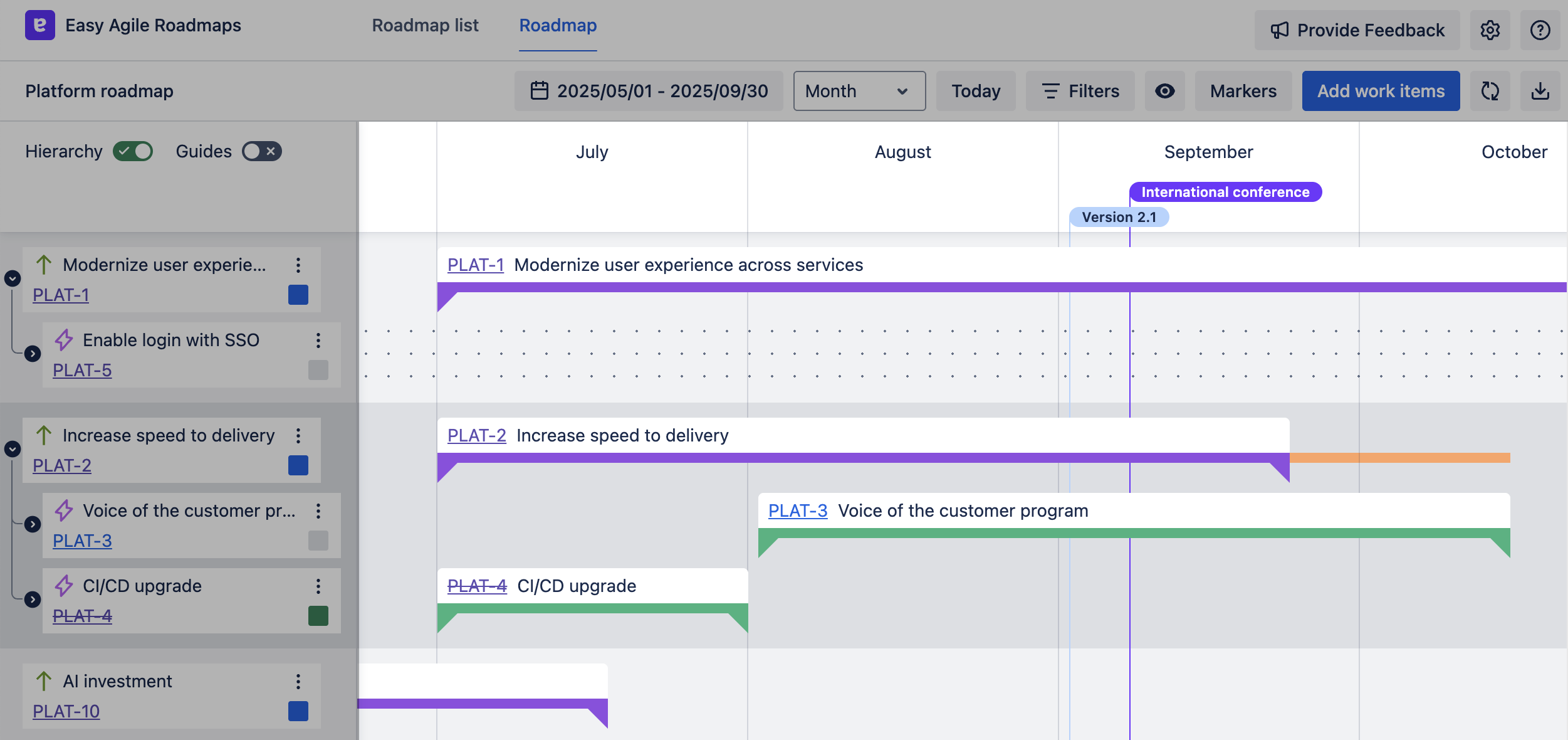Click the visibility eye icon next to Filters
1568x740 pixels.
click(1165, 91)
